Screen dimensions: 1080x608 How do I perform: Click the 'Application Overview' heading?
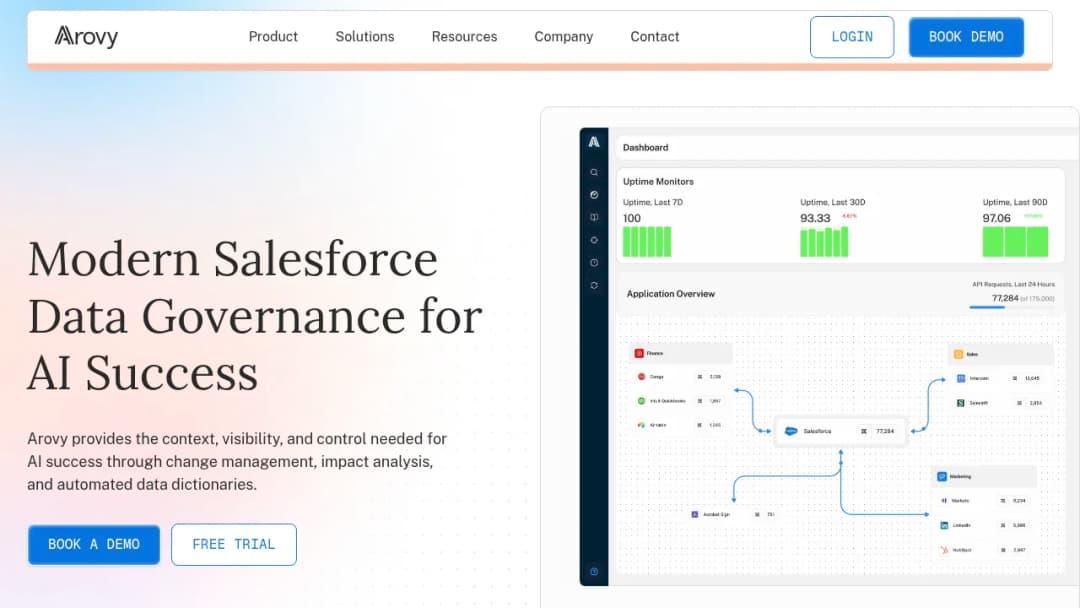click(x=671, y=294)
